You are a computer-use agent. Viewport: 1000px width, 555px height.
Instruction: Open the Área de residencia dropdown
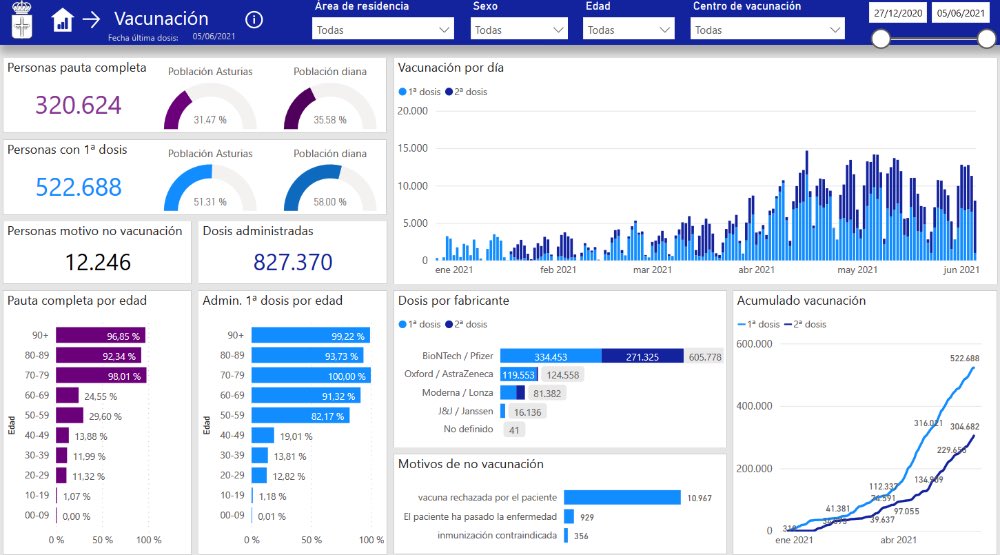(x=383, y=29)
